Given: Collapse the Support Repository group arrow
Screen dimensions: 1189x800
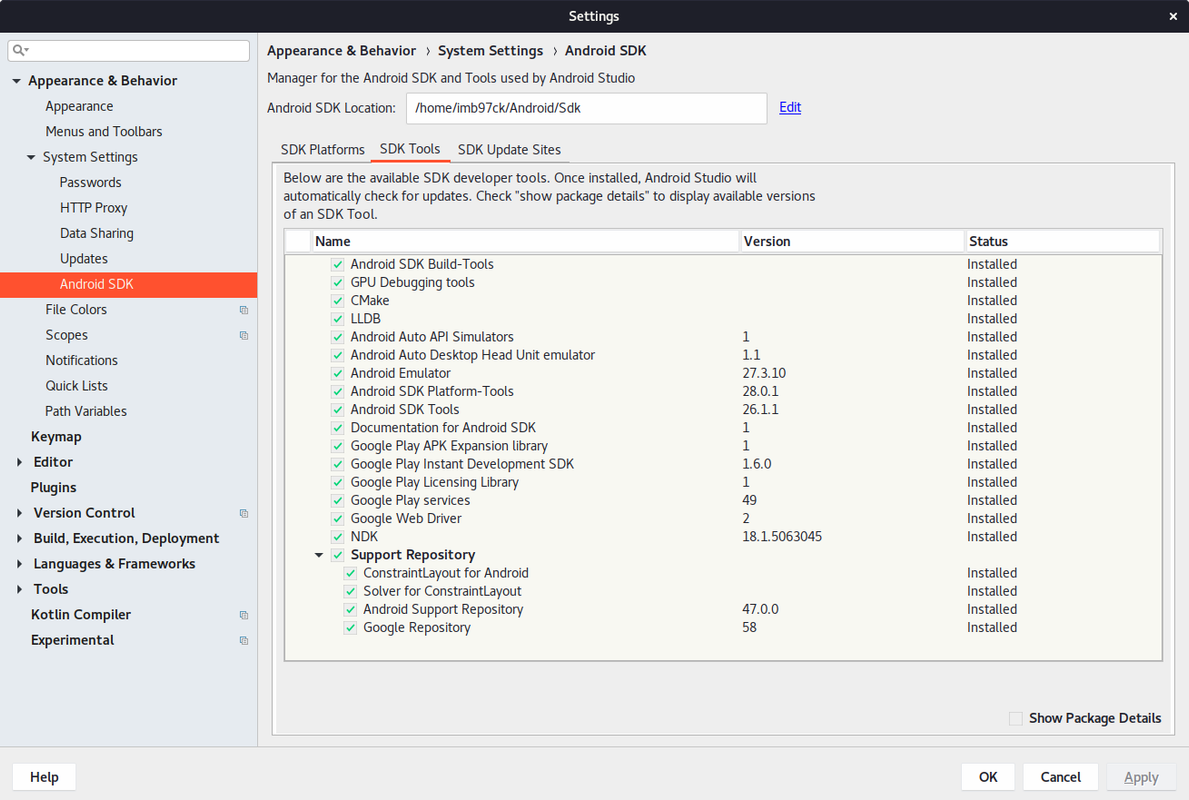Looking at the screenshot, I should point(319,555).
